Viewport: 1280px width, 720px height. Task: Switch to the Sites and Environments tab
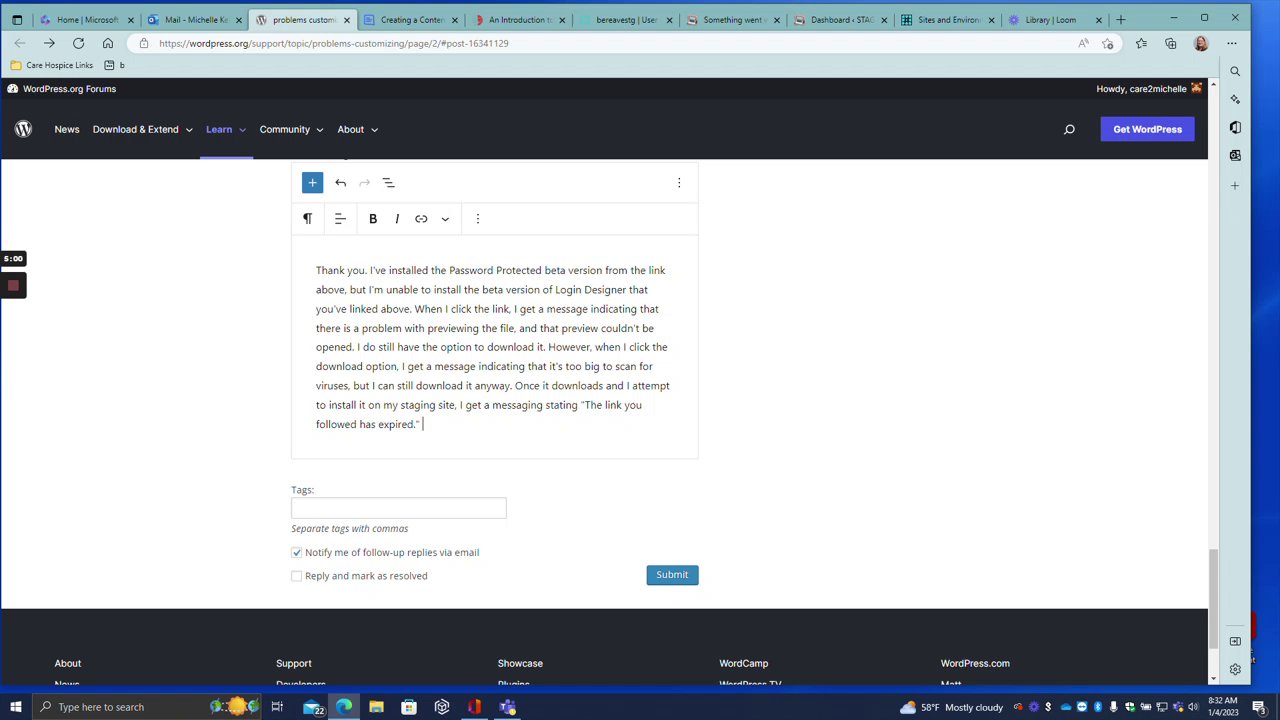point(949,20)
